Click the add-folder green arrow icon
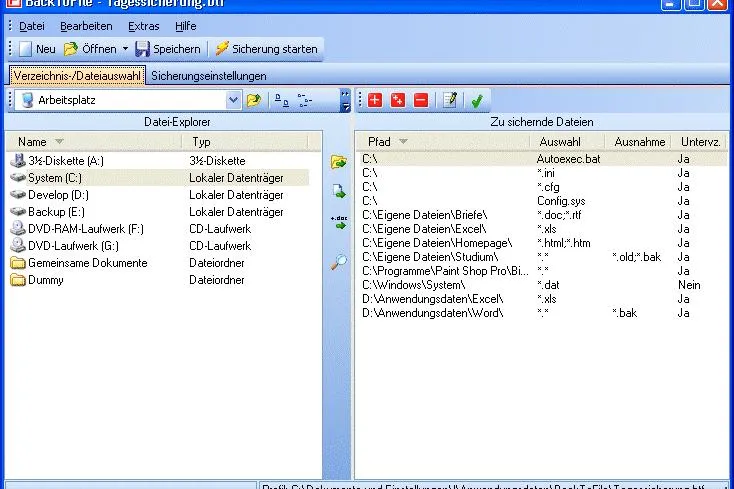The width and height of the screenshot is (734, 489). pyautogui.click(x=338, y=162)
